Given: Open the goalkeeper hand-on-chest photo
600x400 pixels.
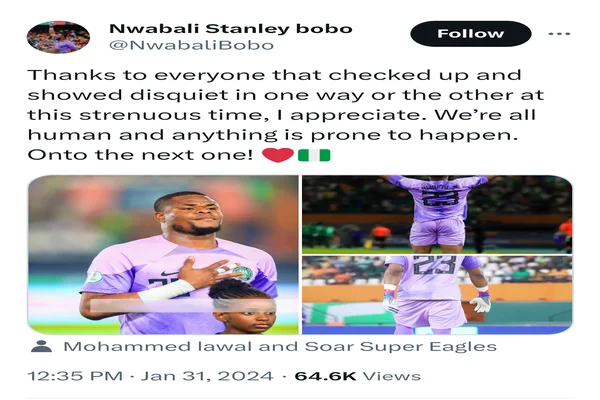Looking at the screenshot, I should coord(163,255).
